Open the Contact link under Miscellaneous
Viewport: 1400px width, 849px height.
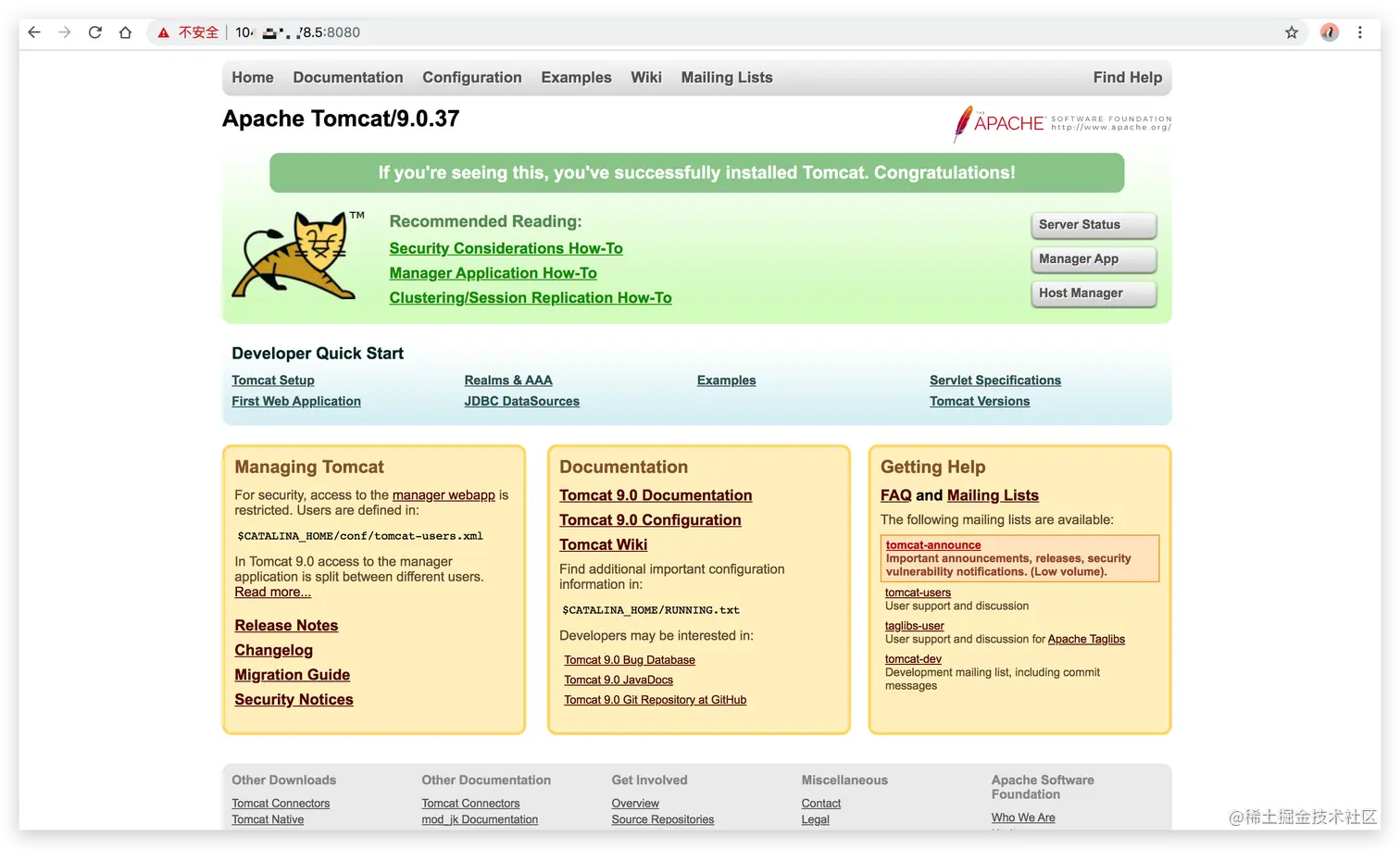coord(821,804)
